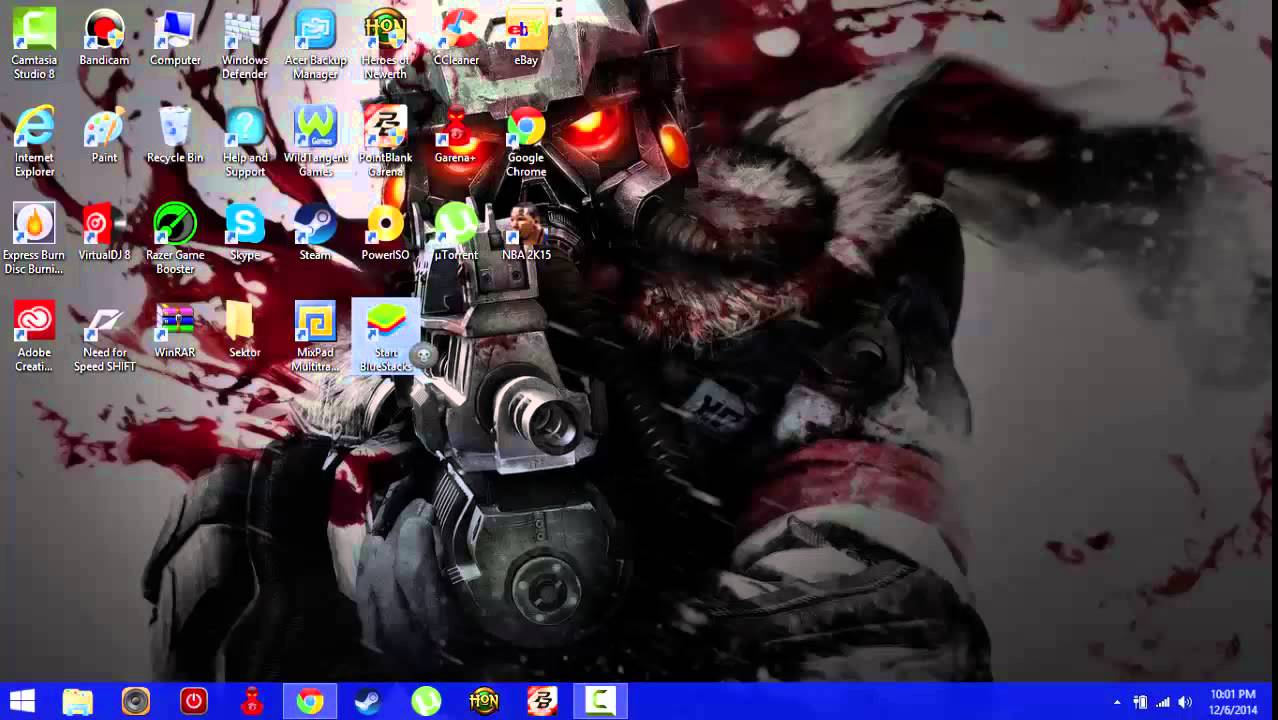Launch VirtualDJ 8 desktop shortcut
Image resolution: width=1278 pixels, height=720 pixels.
point(105,233)
